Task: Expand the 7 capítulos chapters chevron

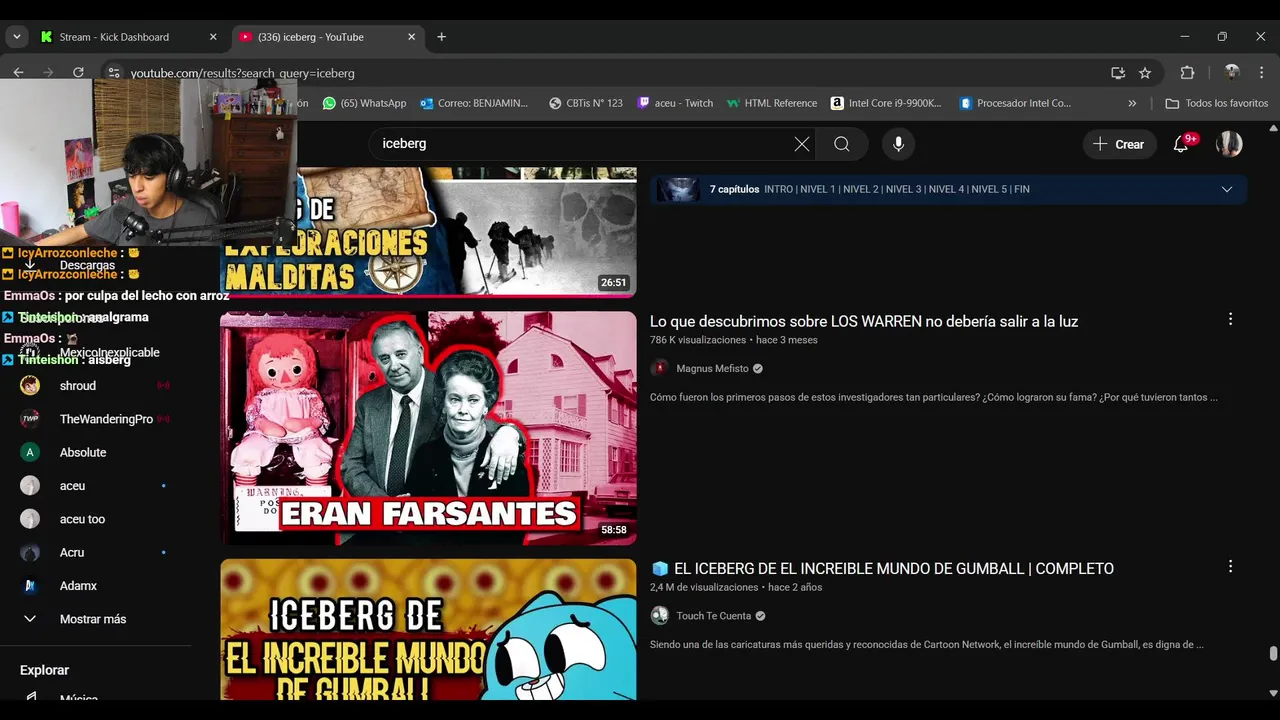Action: click(x=1227, y=189)
